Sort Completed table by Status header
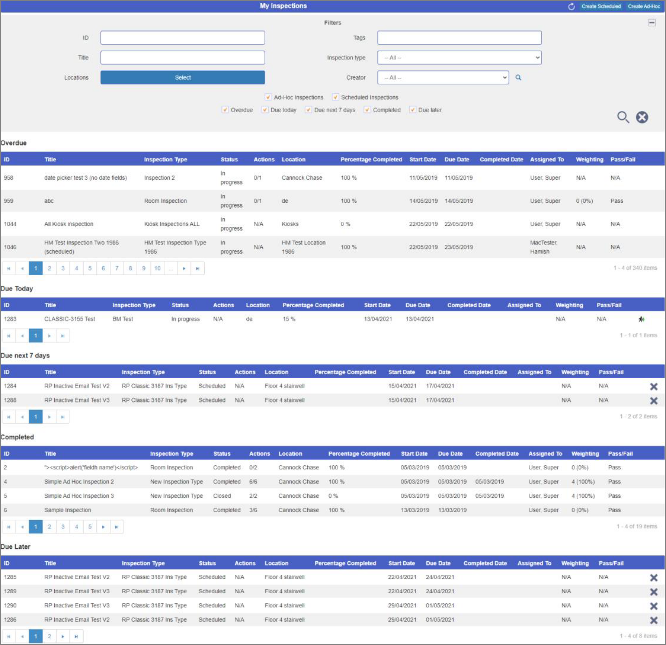 pyautogui.click(x=222, y=454)
